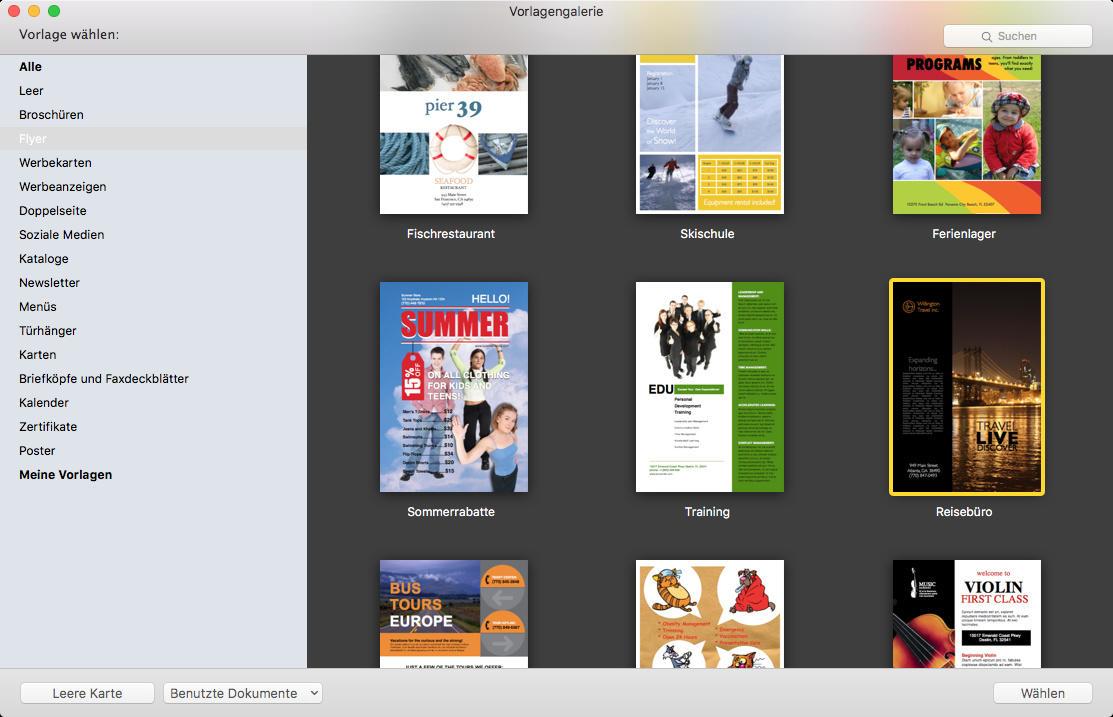Minimize the Vorlagengalerie window
Viewport: 1113px width, 717px height.
[33, 11]
